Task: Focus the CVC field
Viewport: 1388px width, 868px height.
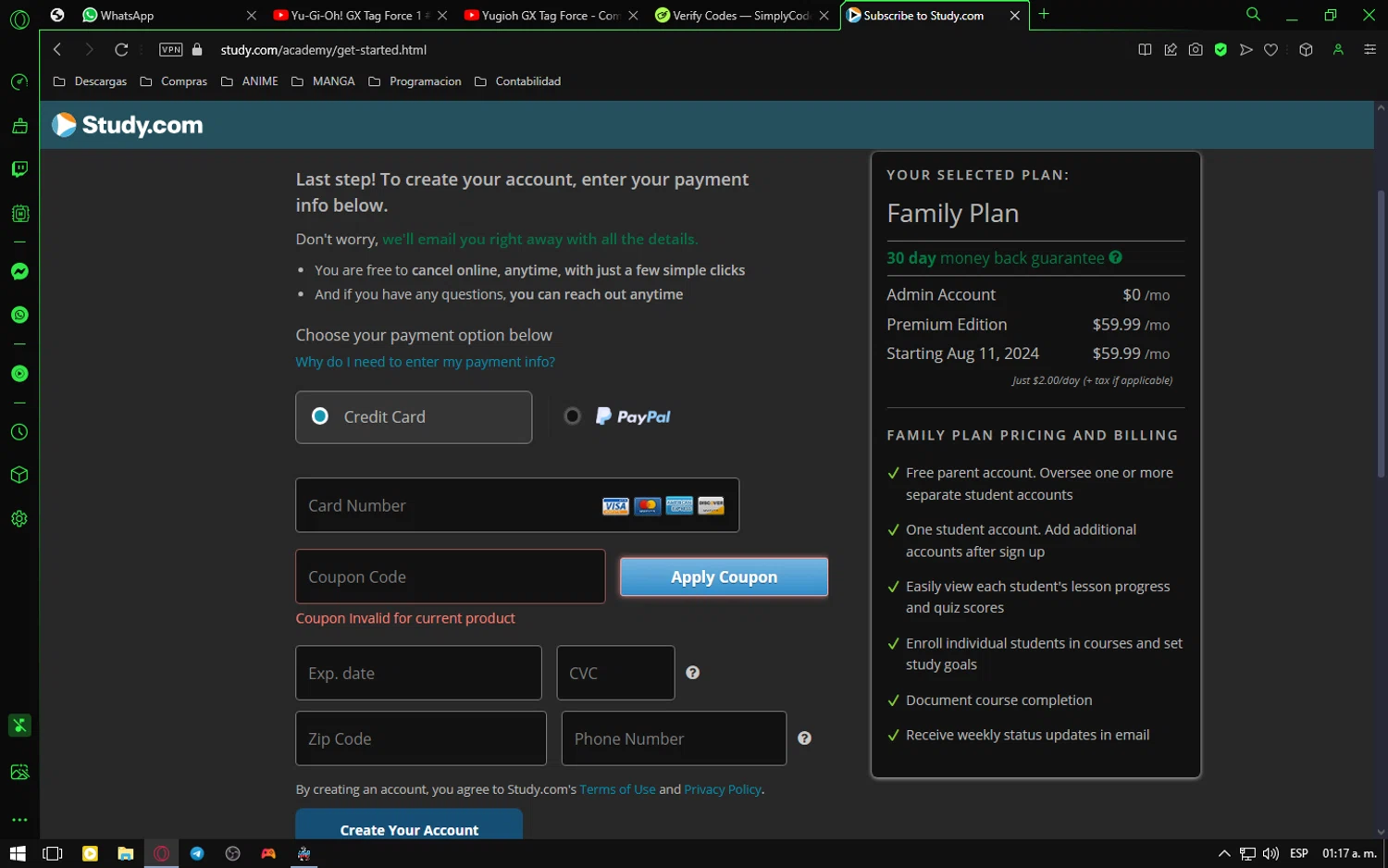Action: [615, 673]
